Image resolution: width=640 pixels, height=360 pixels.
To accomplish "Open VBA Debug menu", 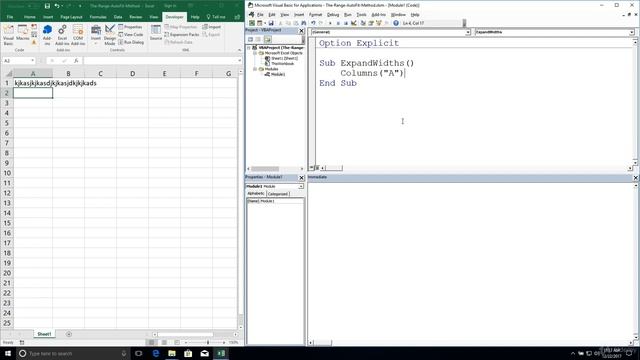I will click(333, 15).
